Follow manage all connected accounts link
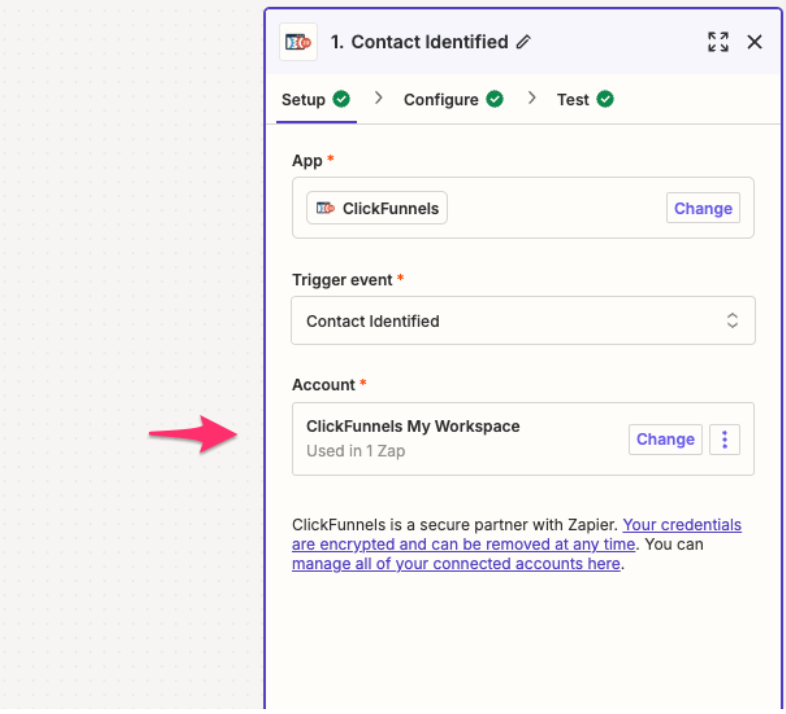Screen dimensions: 786x714 (x=456, y=564)
